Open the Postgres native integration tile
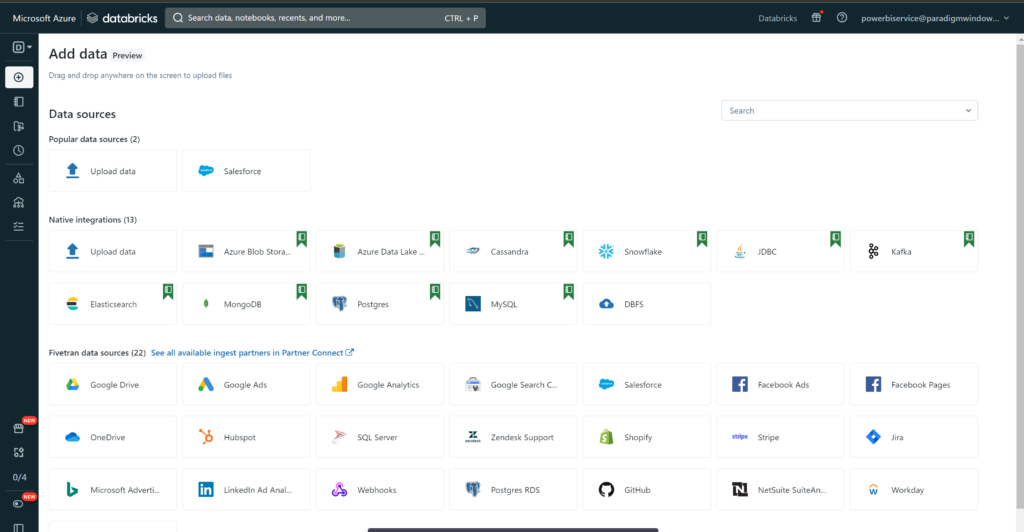The width and height of the screenshot is (1024, 532). coord(379,304)
